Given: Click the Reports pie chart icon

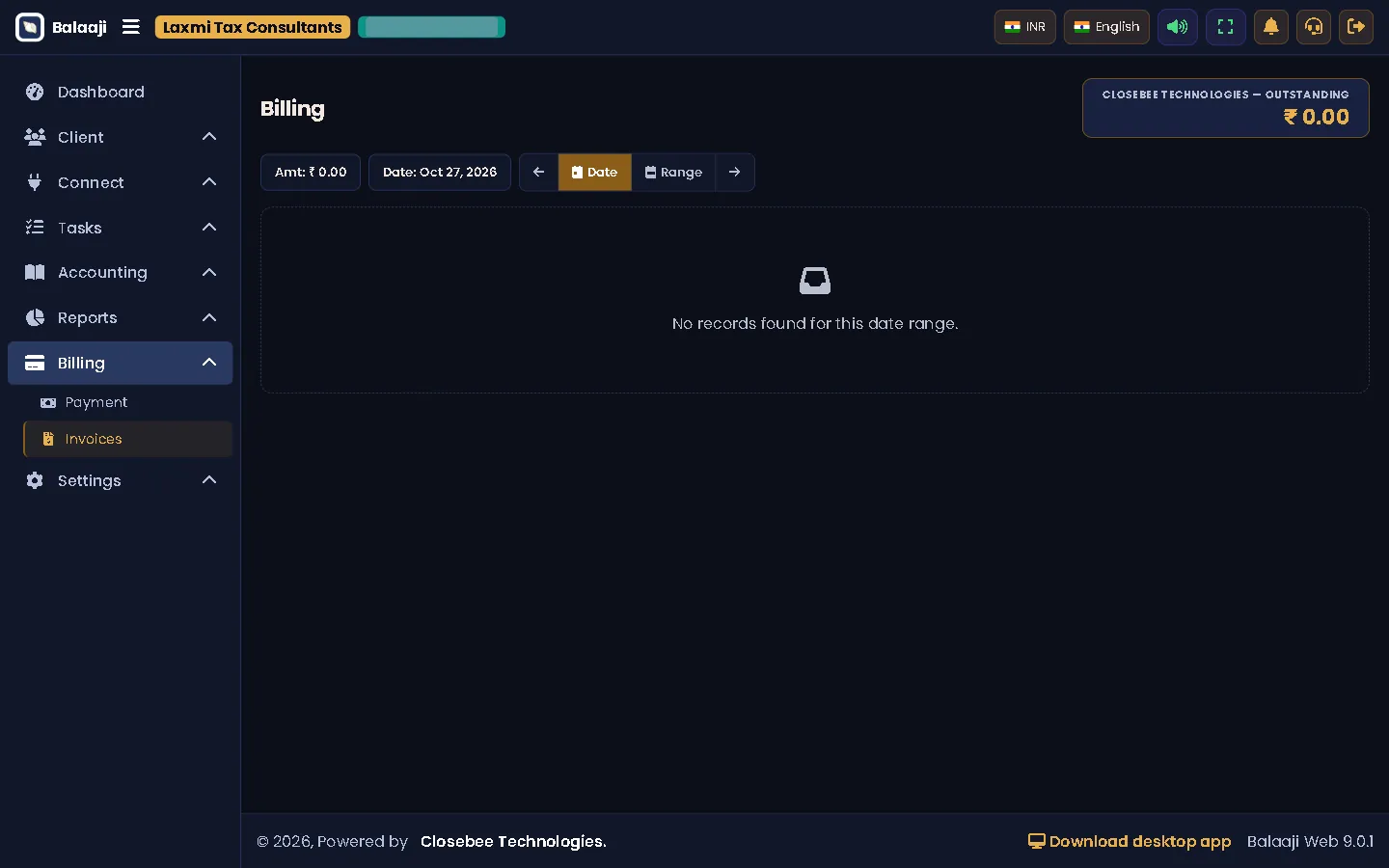Looking at the screenshot, I should [x=35, y=317].
